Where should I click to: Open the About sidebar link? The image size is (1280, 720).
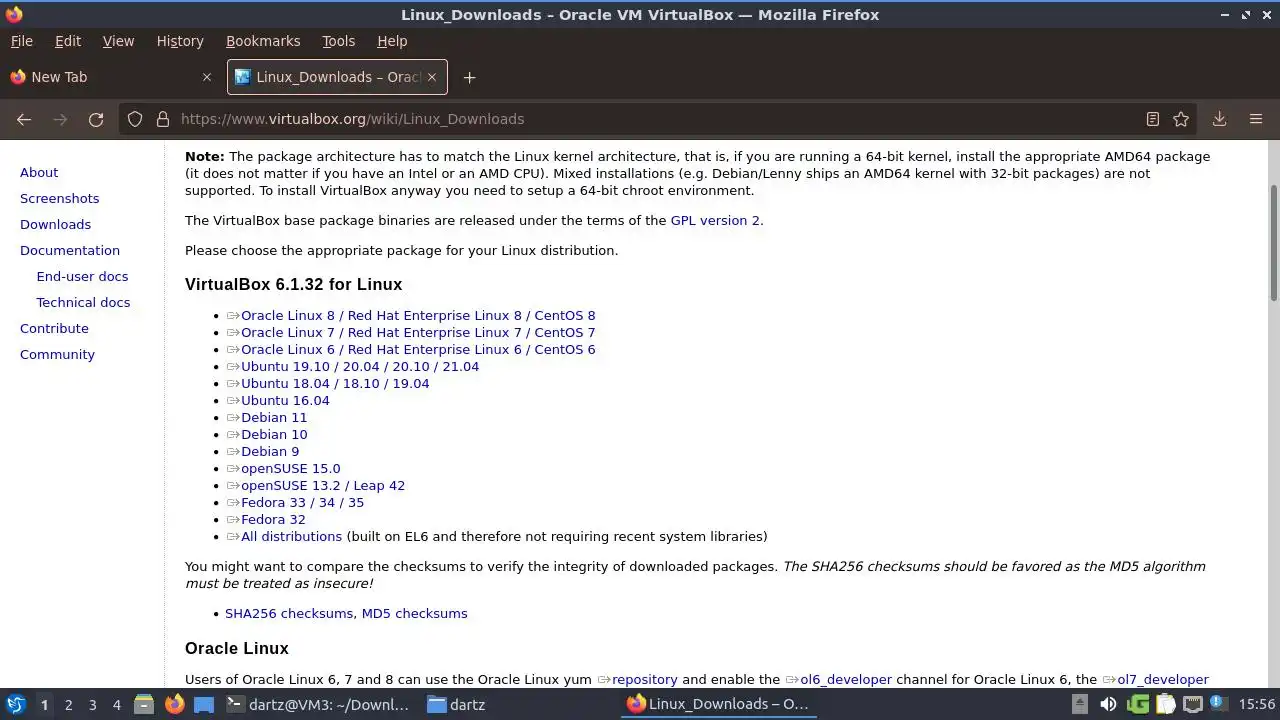click(x=39, y=172)
